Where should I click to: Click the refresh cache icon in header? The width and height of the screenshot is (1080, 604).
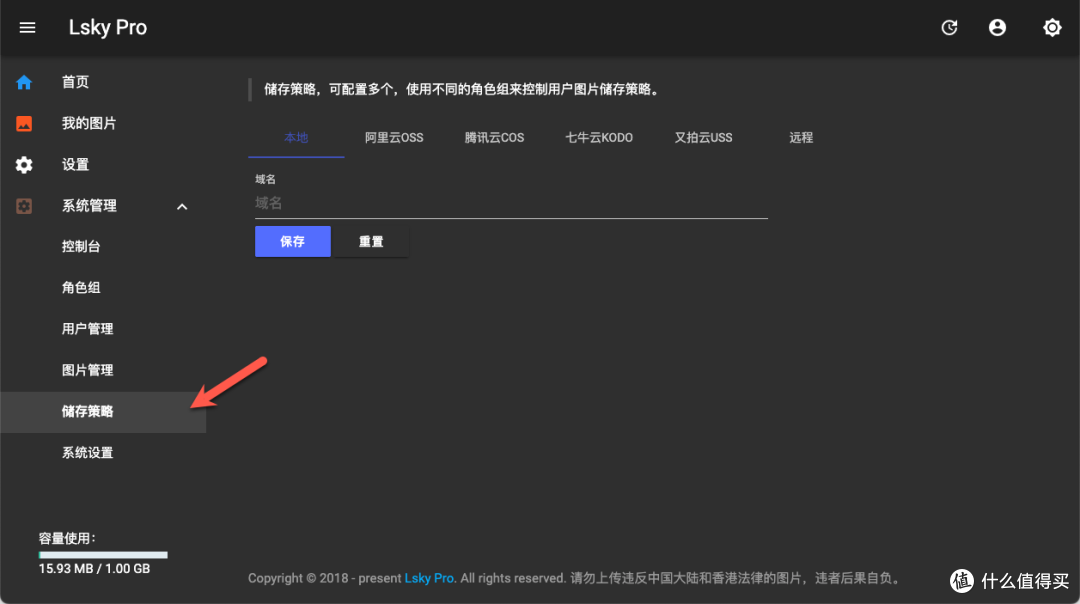[949, 28]
